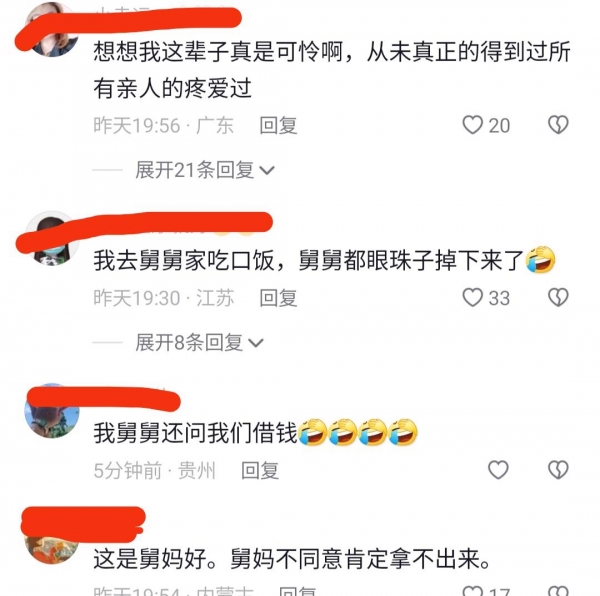Reply to the 5分钟前 贵州 comment

260,470
